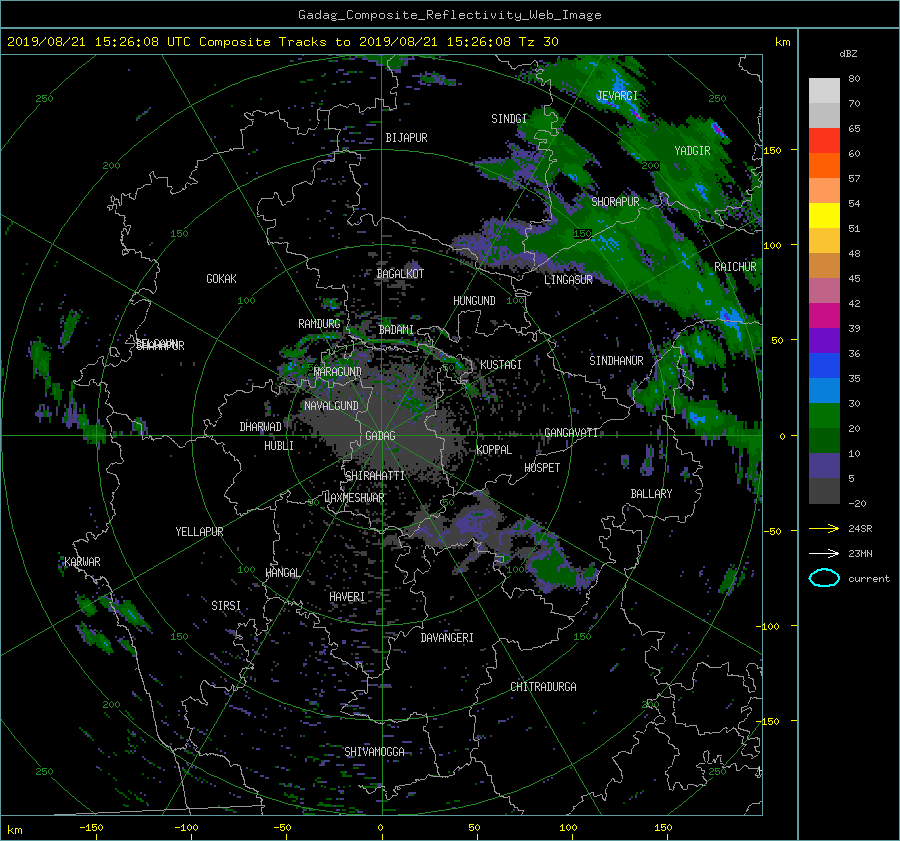Click the NARAGUND city label
Image resolution: width=900 pixels, height=841 pixels.
[x=338, y=372]
